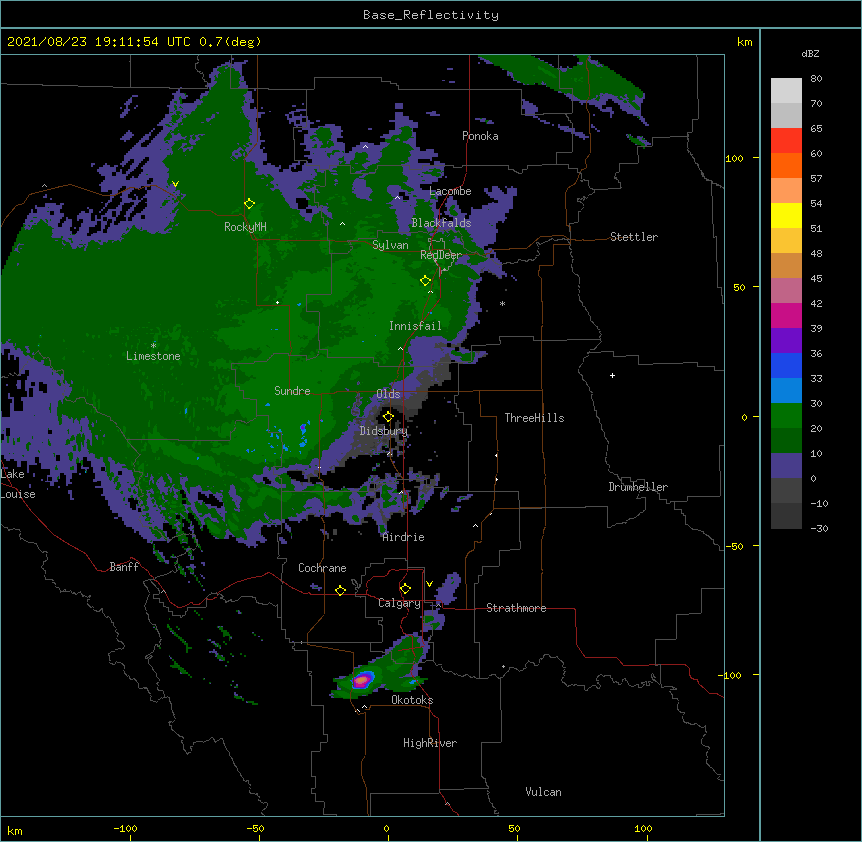
Task: Select the pink 45–42 dBZ legend swatch
Action: tap(786, 291)
